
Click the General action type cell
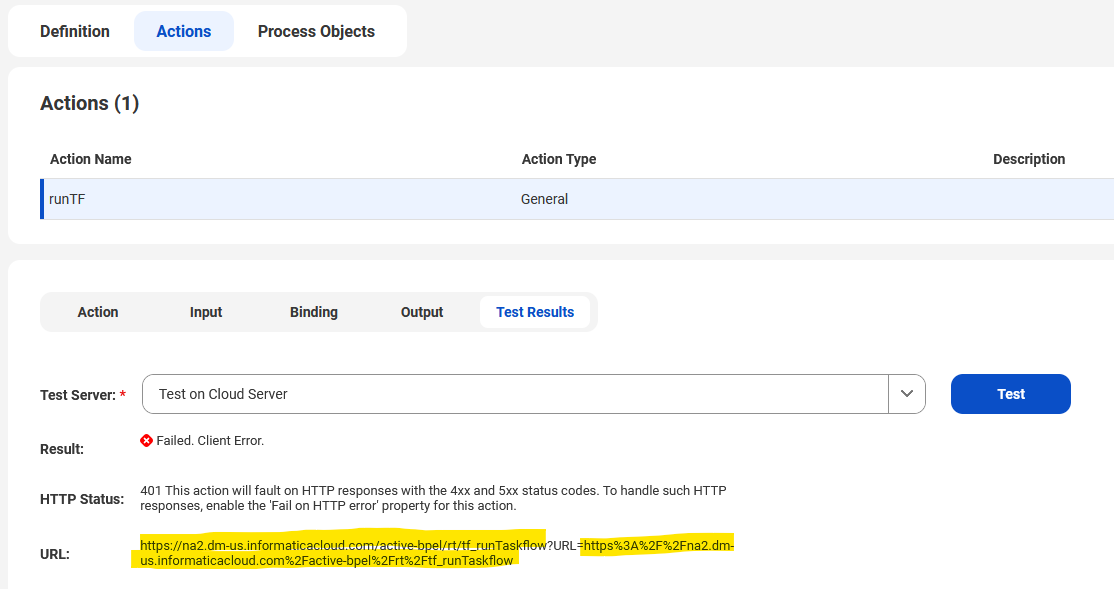(x=544, y=199)
